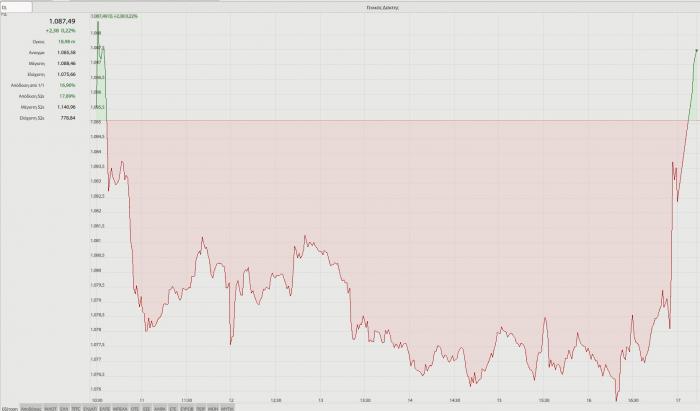Image resolution: width=700 pixels, height=411 pixels.
Task: Click the green +2,38 0,22% change in left panel
Action: pos(62,31)
